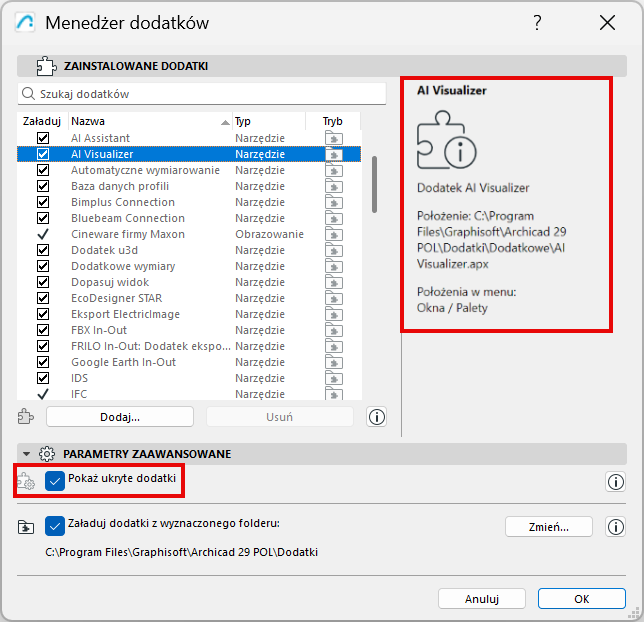Confirm with the OK button
This screenshot has width=644, height=622.
tap(582, 599)
